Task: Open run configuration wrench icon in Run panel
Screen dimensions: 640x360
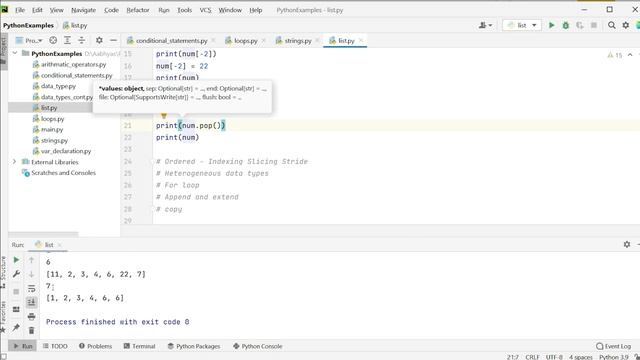Action: point(16,274)
